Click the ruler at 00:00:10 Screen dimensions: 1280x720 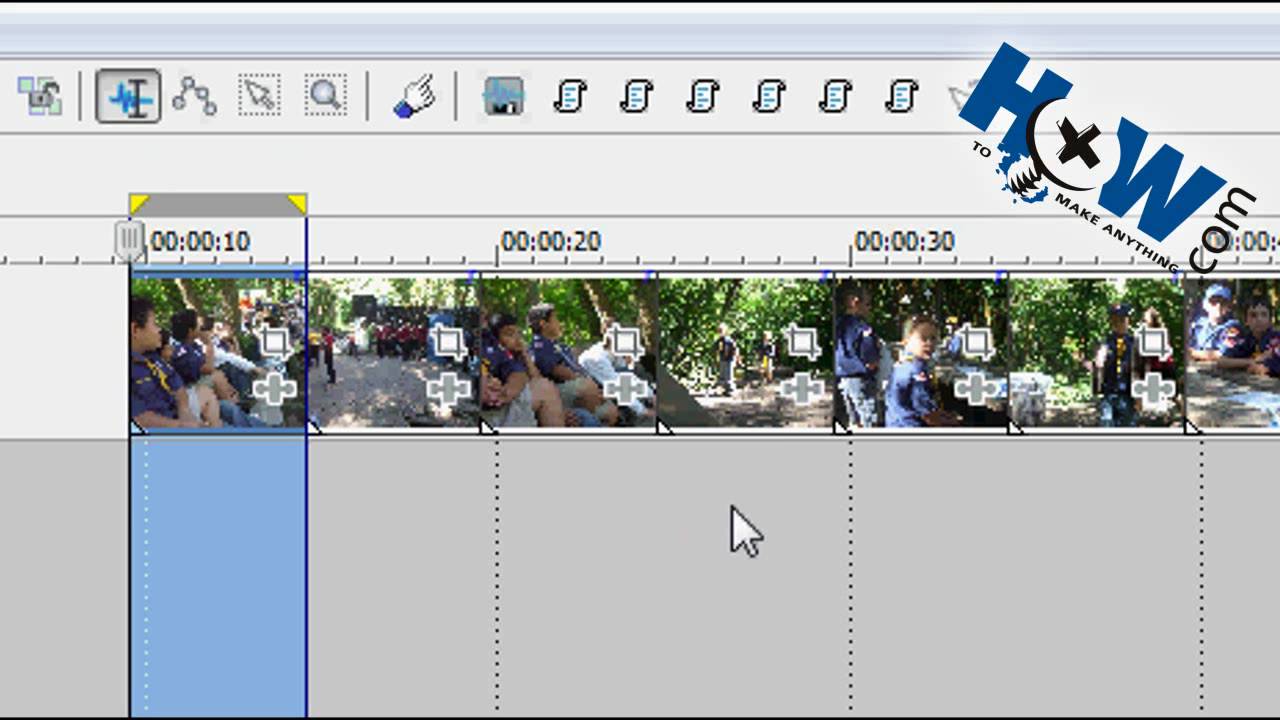pyautogui.click(x=200, y=242)
